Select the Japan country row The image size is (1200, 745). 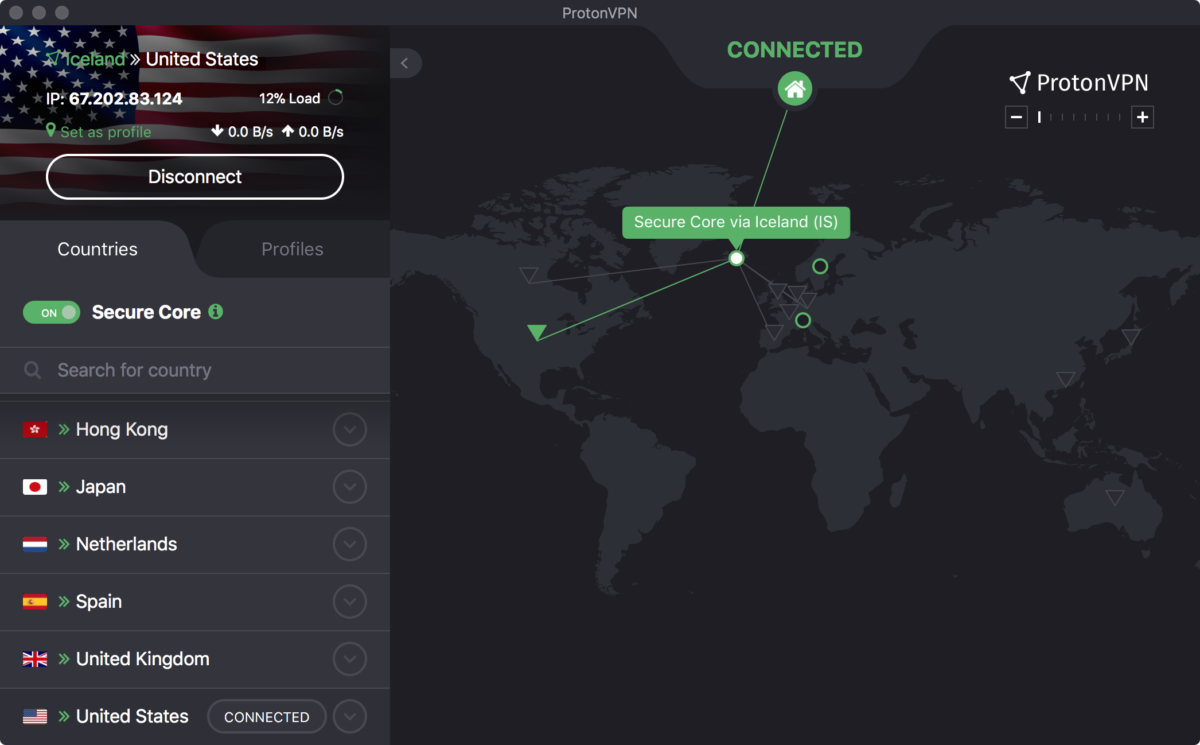pyautogui.click(x=195, y=487)
